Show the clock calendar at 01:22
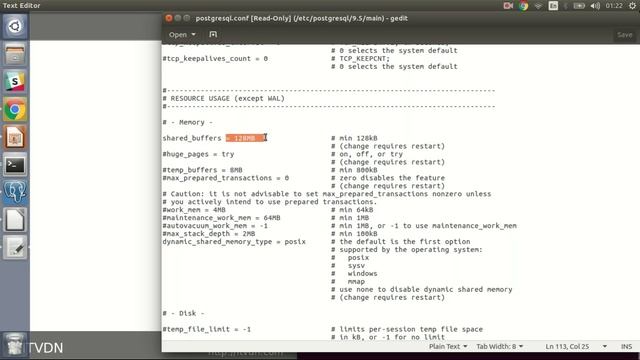This screenshot has width=640, height=360. coord(614,6)
